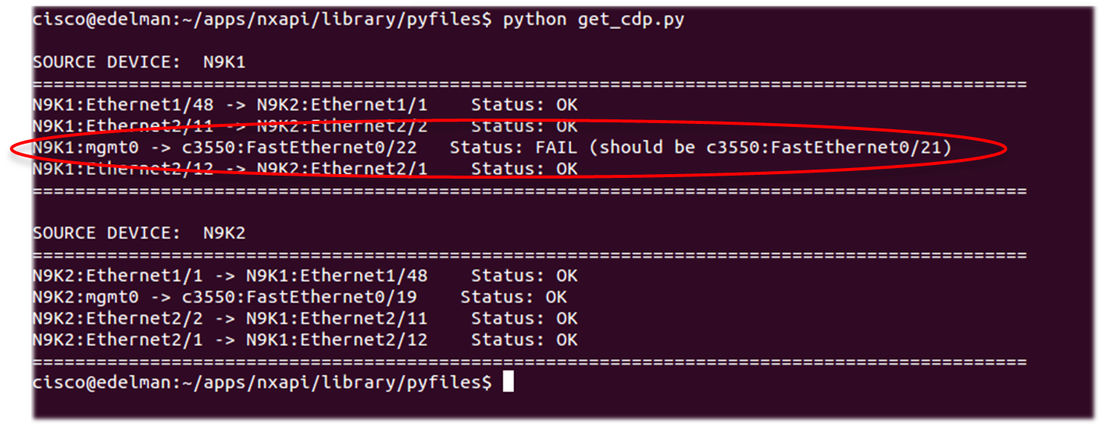Click the 'SOURCE DEVICE: N9K2' heading
This screenshot has width=1100, height=425.
click(x=139, y=232)
